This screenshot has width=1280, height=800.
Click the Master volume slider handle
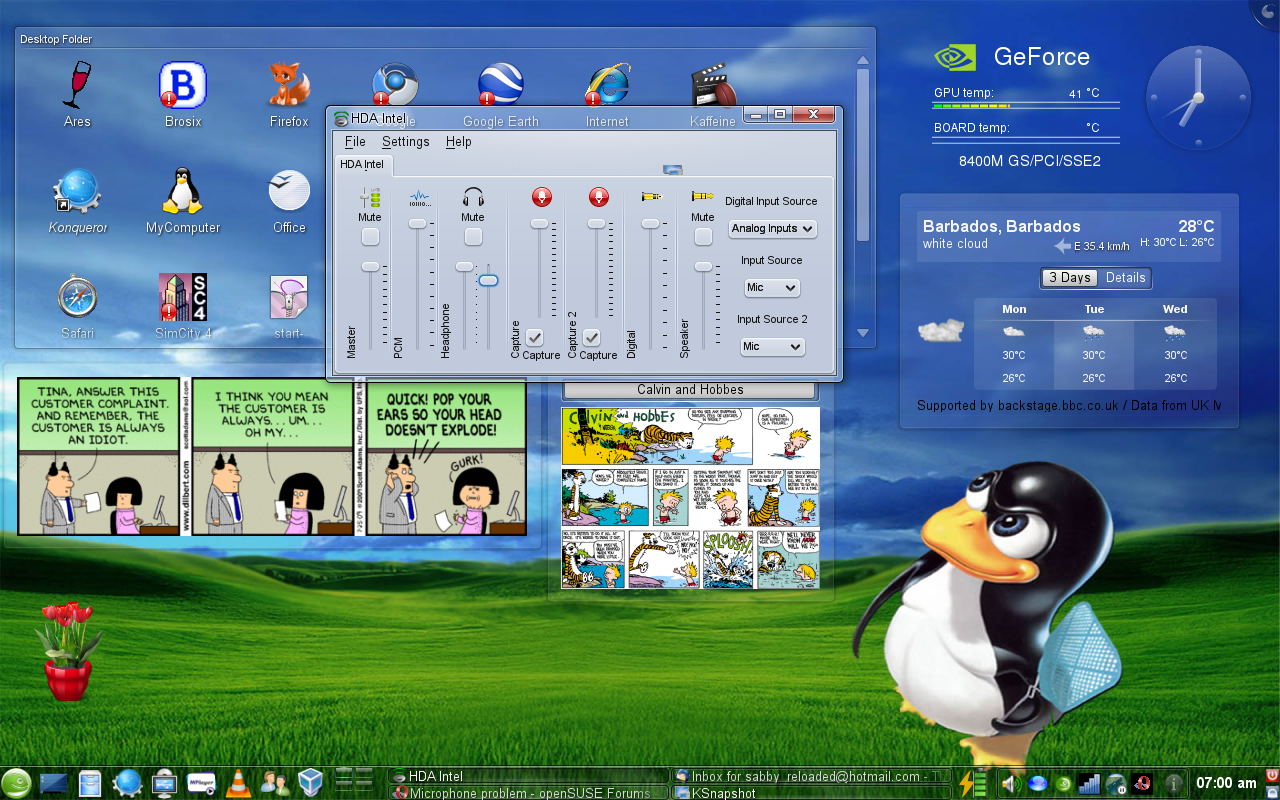370,266
